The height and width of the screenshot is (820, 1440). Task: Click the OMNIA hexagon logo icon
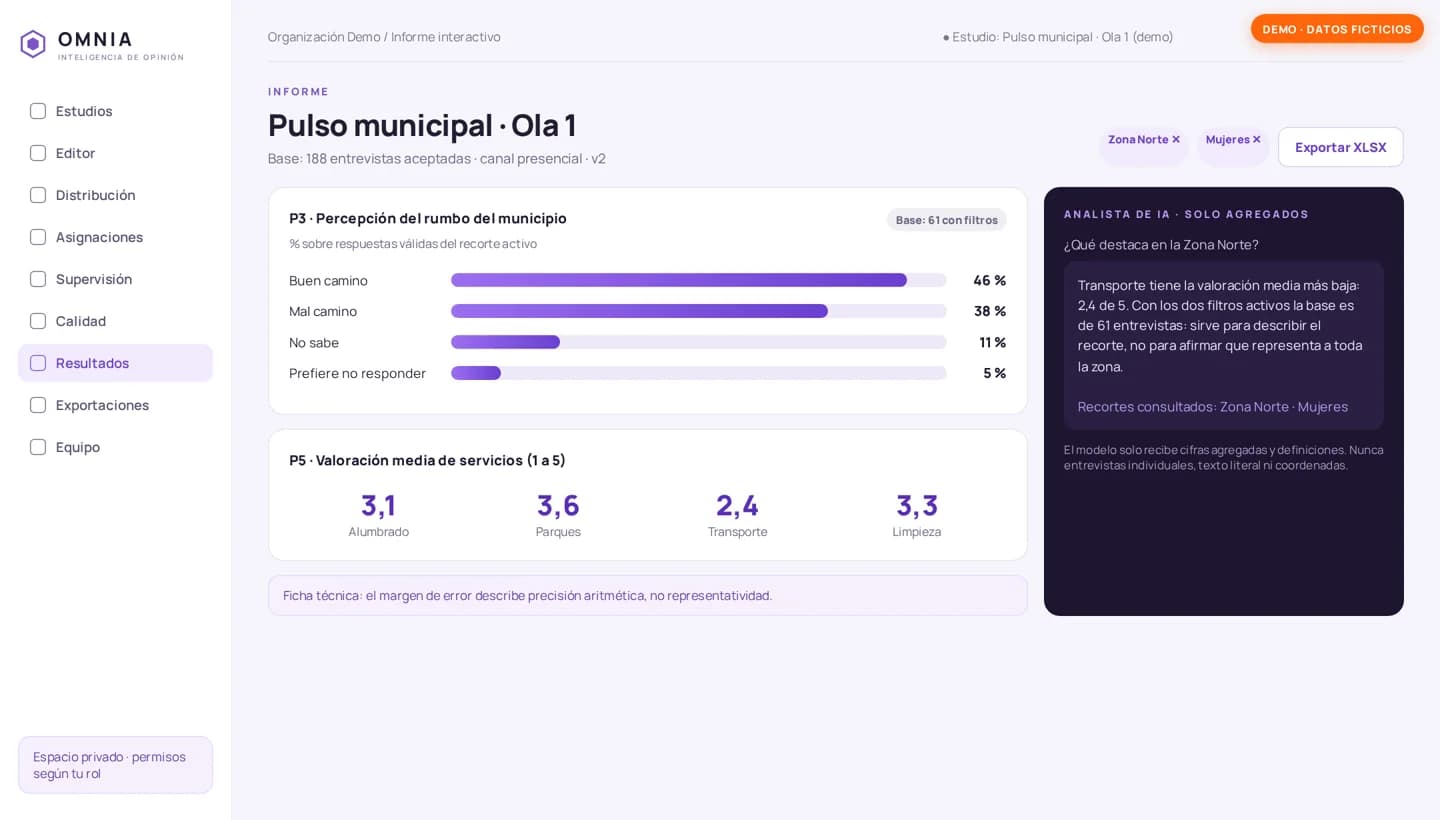point(33,44)
